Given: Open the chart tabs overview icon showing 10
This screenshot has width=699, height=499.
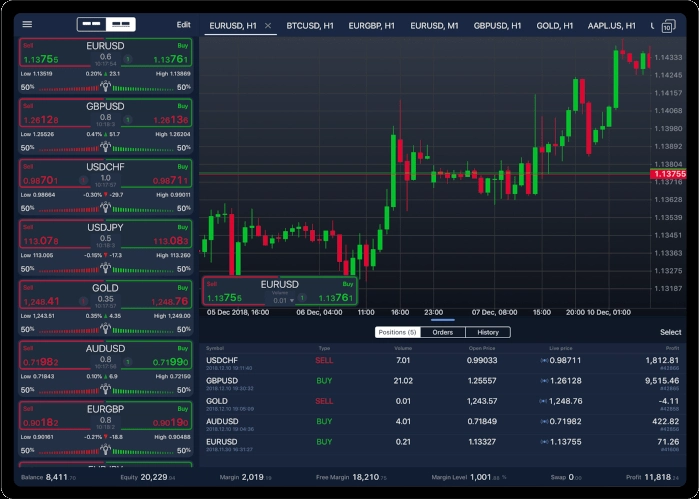Looking at the screenshot, I should point(667,26).
